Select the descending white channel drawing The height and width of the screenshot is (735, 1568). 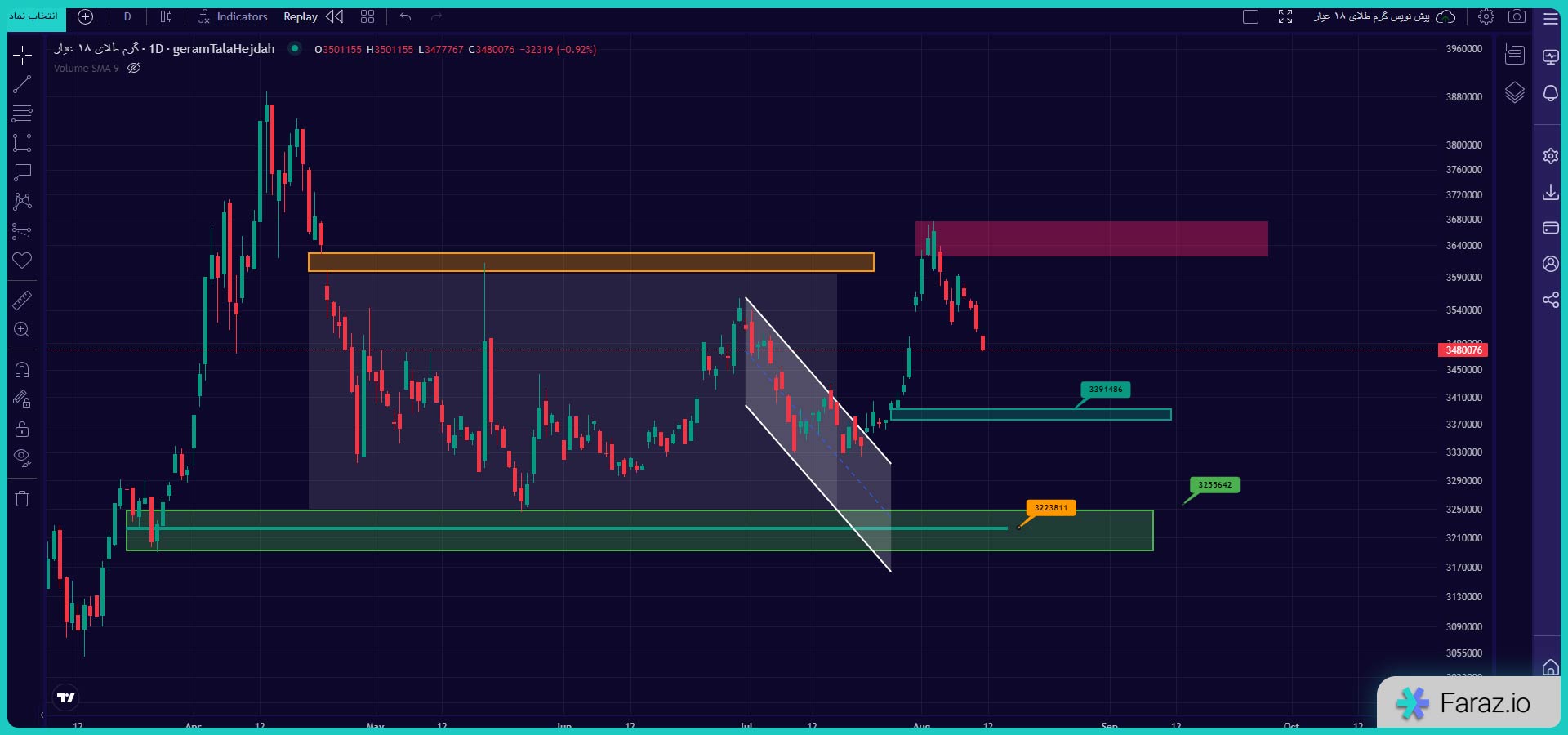[x=817, y=434]
